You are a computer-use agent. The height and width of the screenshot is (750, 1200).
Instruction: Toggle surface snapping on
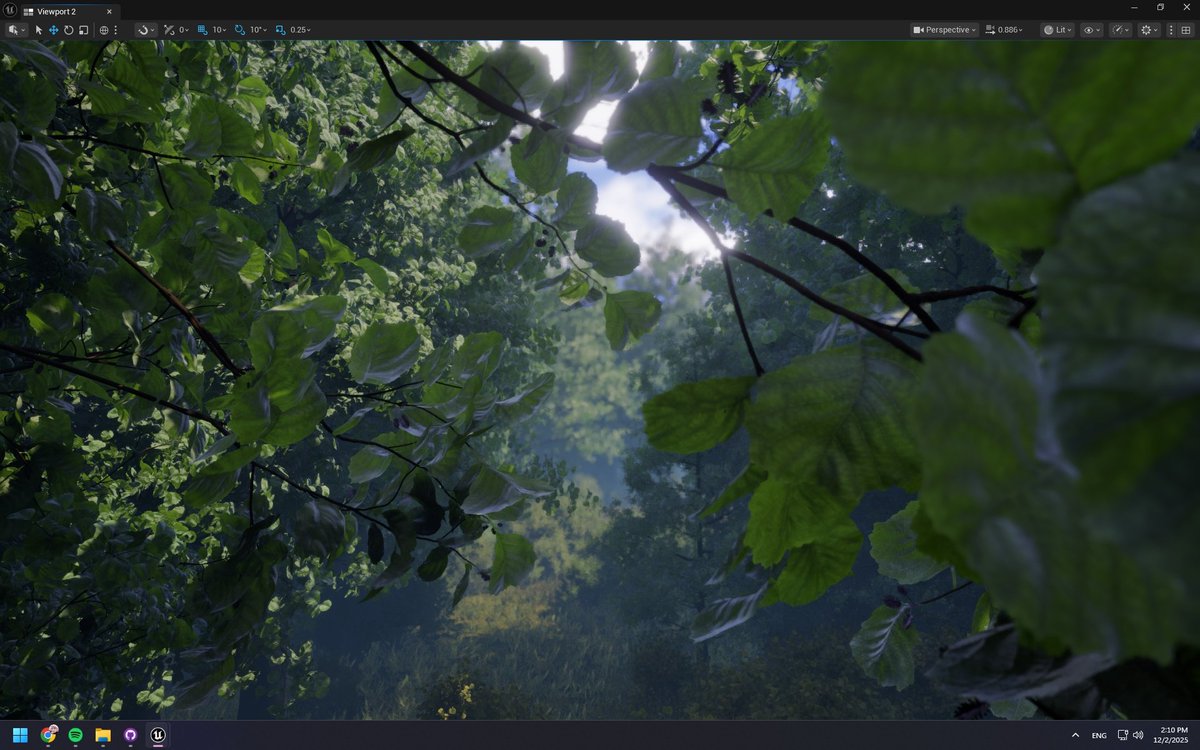(x=143, y=29)
